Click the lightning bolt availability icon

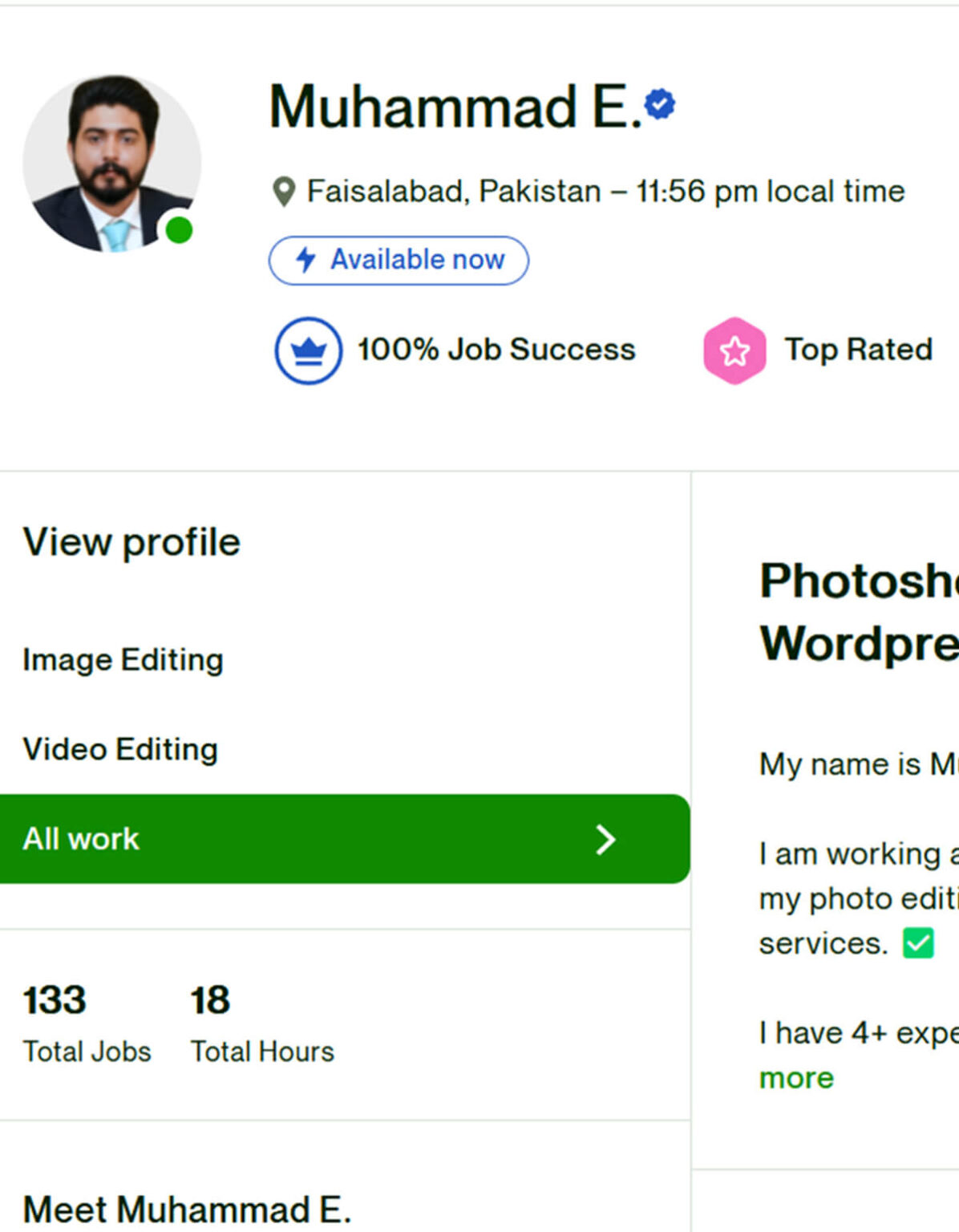click(306, 260)
